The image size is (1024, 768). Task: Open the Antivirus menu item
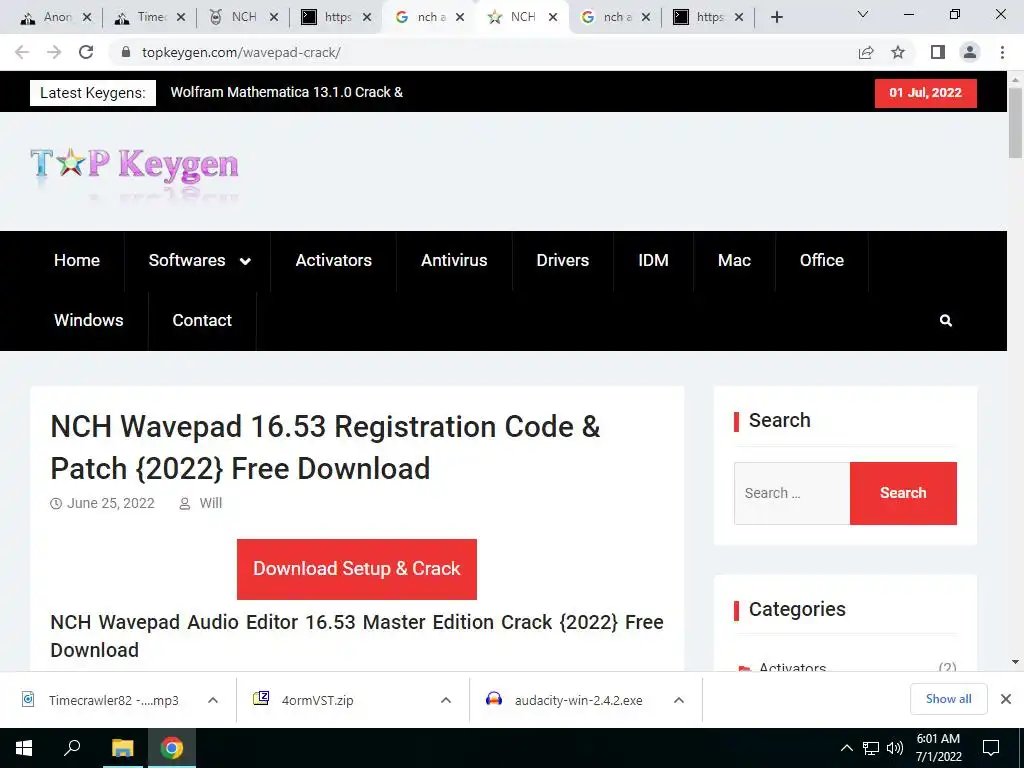click(454, 261)
